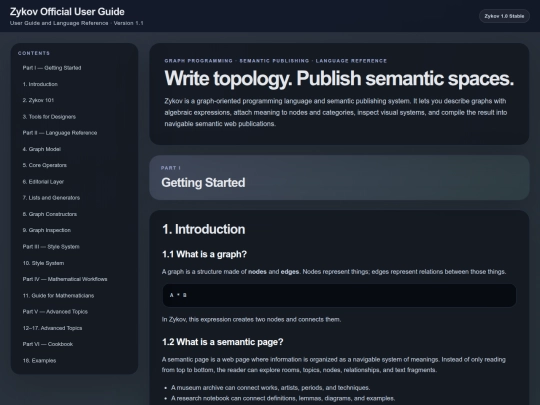The height and width of the screenshot is (405, 540).
Task: Click the bold word 'nodes' in paragraph
Action: point(257,272)
